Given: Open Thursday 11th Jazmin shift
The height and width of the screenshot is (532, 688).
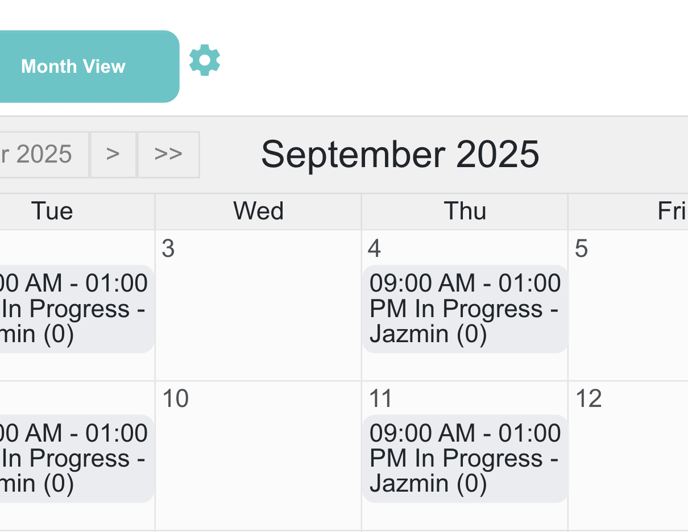Looking at the screenshot, I should pos(465,458).
